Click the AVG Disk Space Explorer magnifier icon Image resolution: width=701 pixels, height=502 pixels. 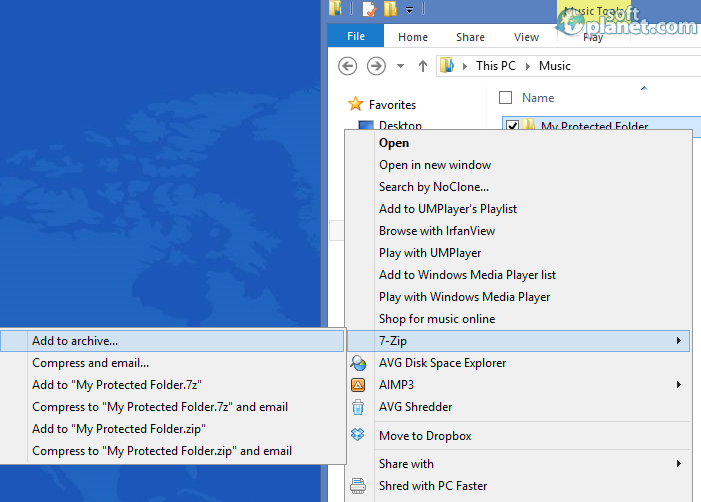pos(358,363)
